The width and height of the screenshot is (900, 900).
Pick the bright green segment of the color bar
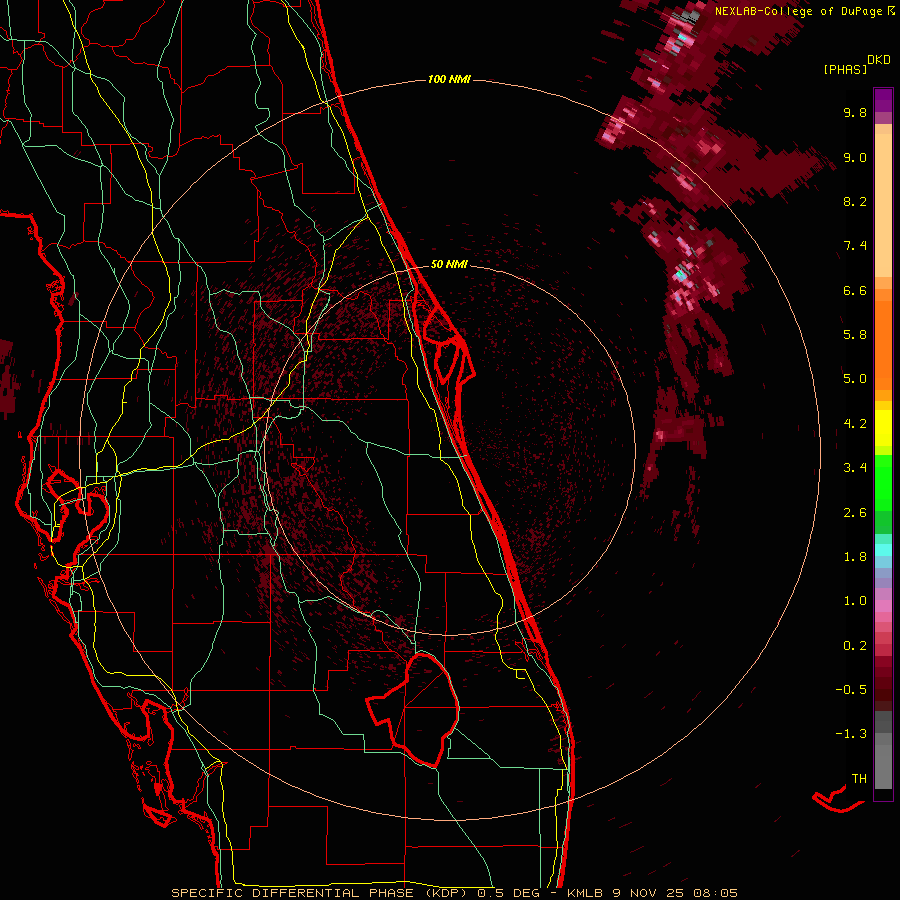pyautogui.click(x=883, y=481)
